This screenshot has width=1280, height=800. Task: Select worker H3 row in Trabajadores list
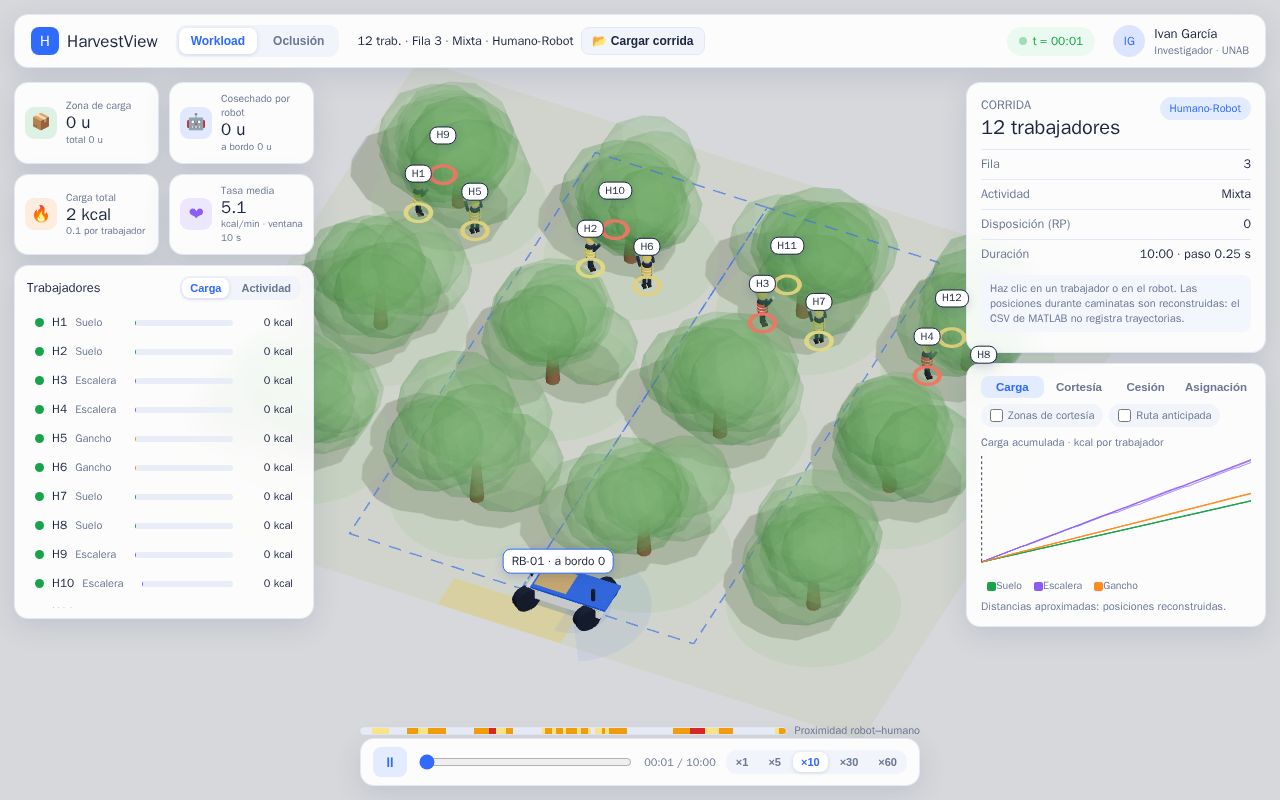coord(164,380)
